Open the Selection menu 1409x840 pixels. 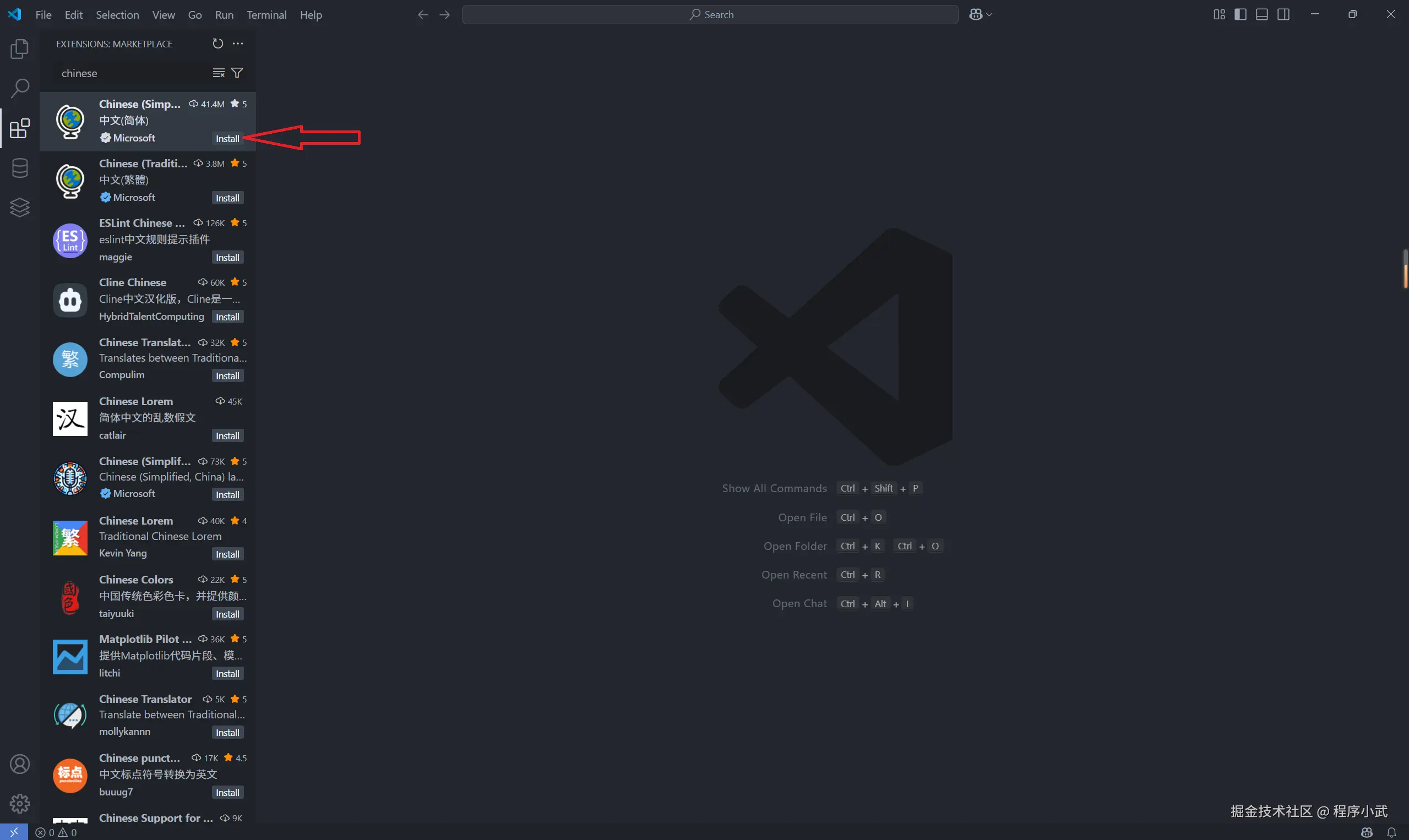[117, 15]
